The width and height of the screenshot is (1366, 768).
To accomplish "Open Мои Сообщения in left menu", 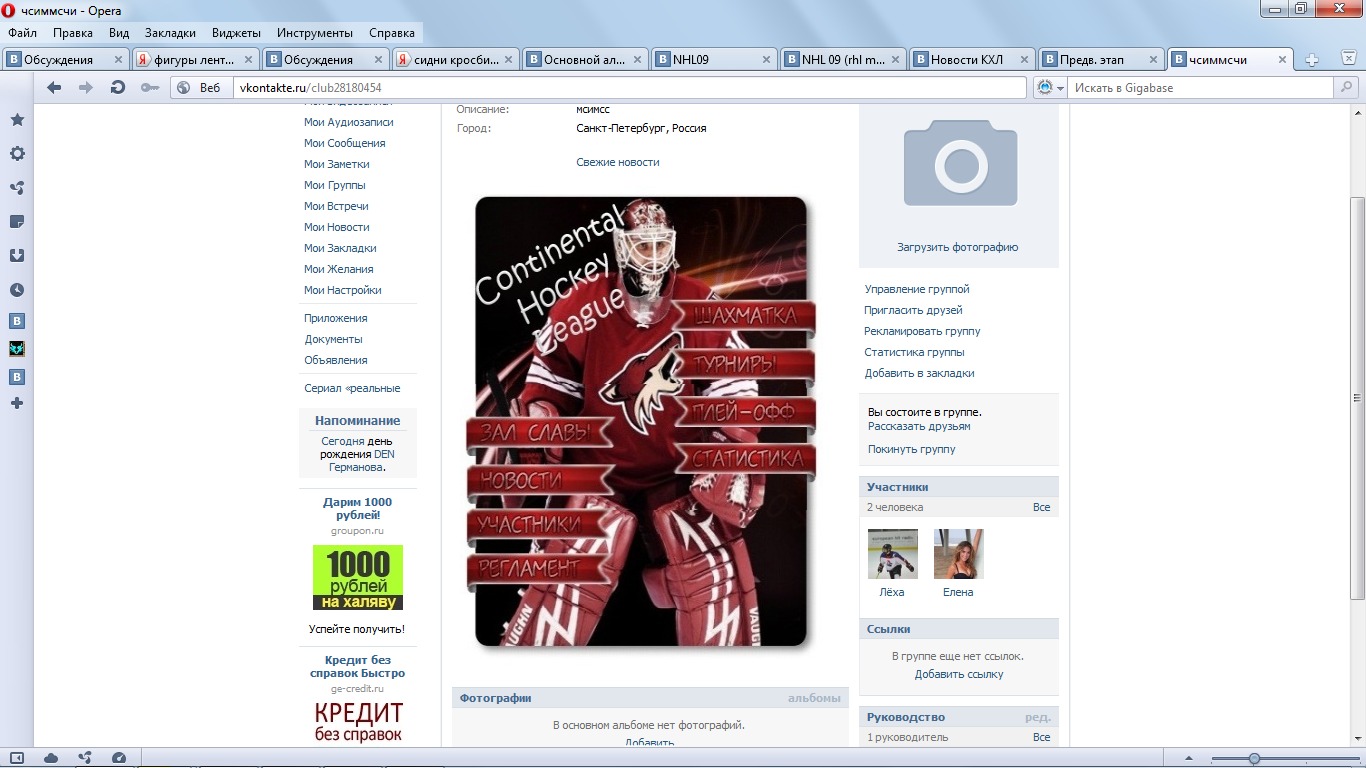I will (345, 143).
